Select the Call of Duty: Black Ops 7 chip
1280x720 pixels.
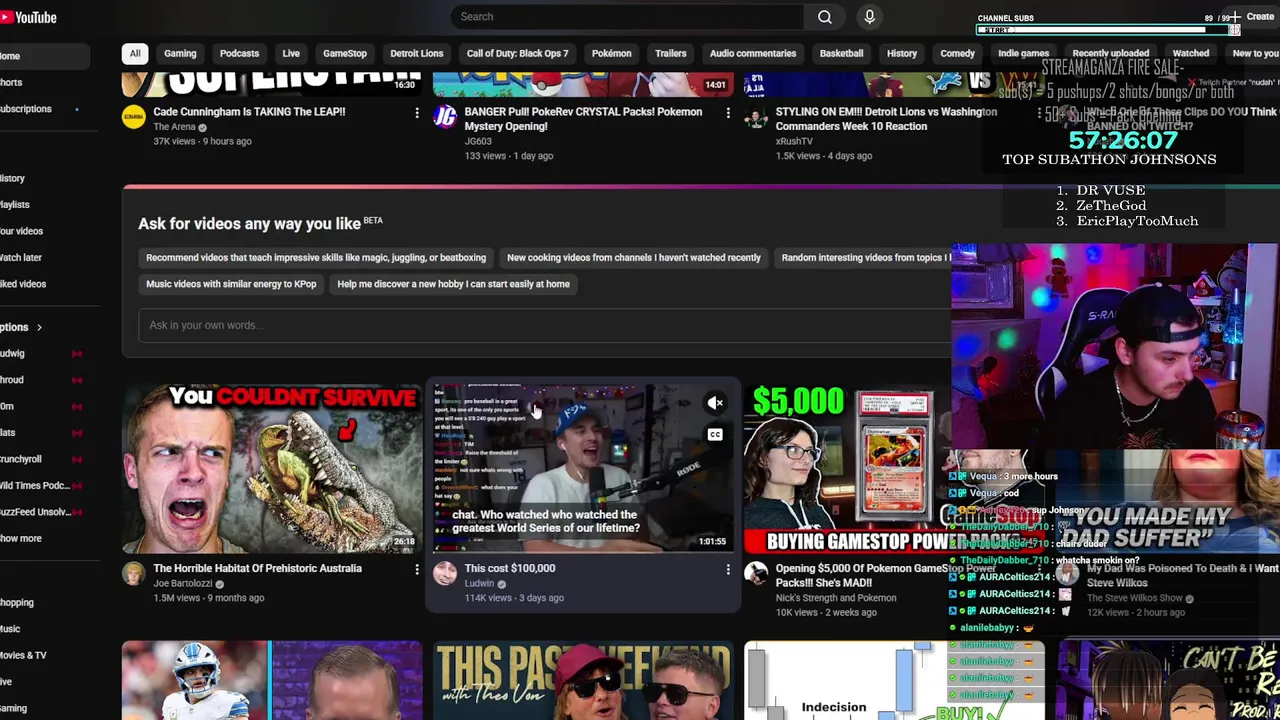517,53
